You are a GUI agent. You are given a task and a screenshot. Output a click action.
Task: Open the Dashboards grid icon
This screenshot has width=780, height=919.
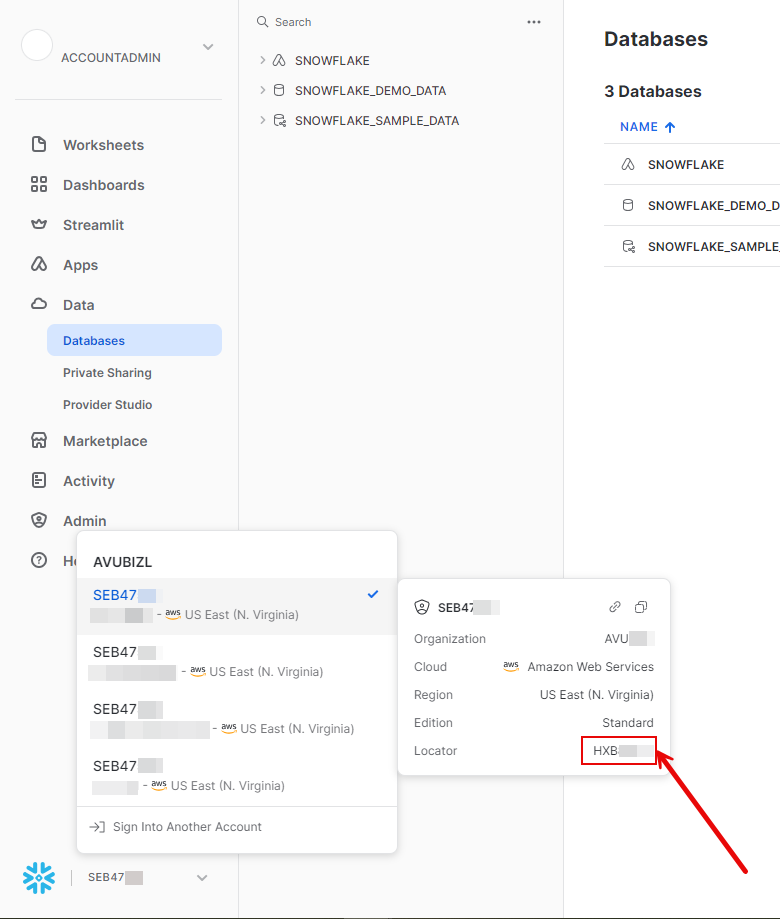click(39, 184)
